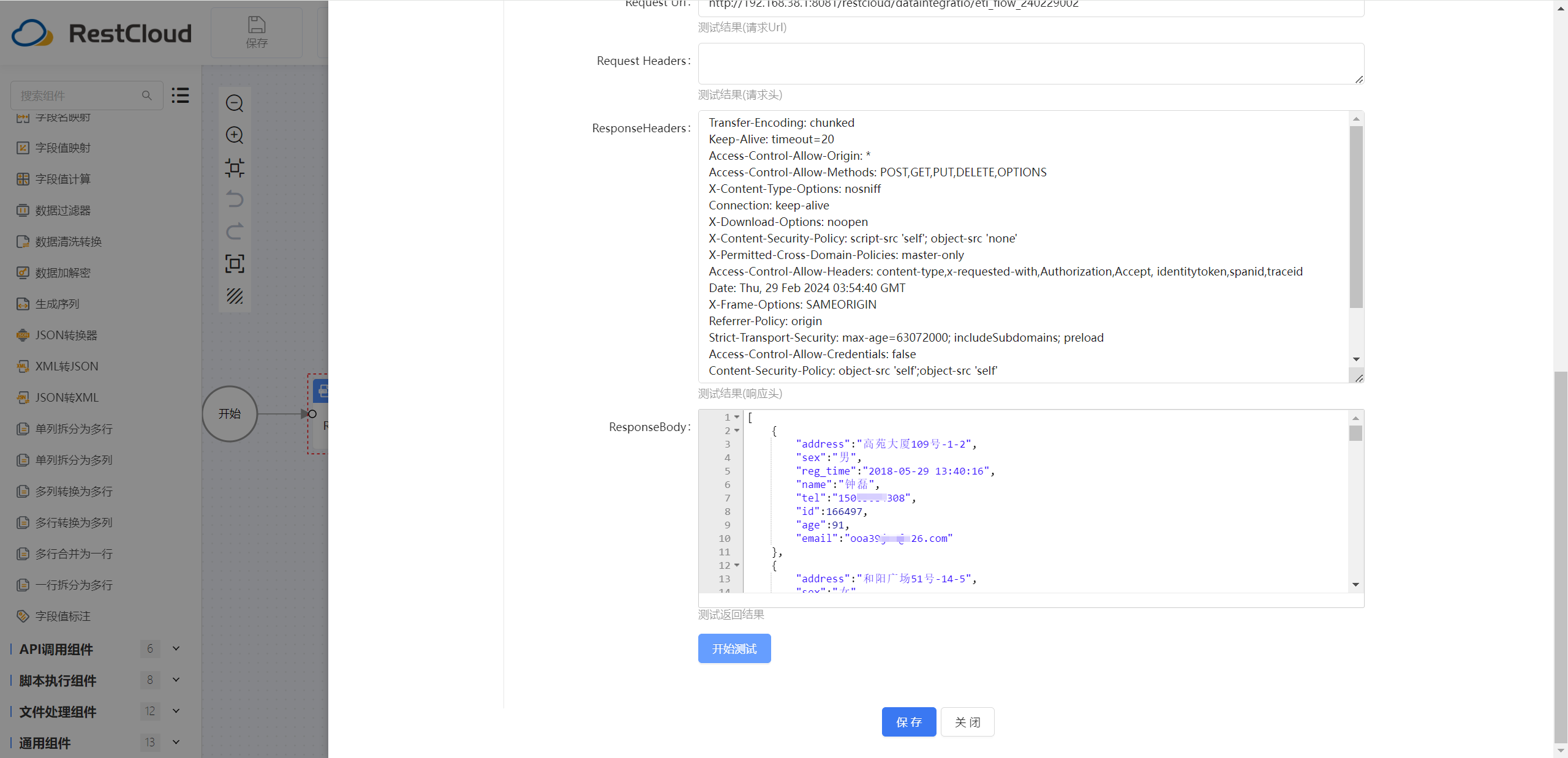Collapse JSON line 12 fold arrow
Screen dimensions: 1568x758
pos(737,565)
